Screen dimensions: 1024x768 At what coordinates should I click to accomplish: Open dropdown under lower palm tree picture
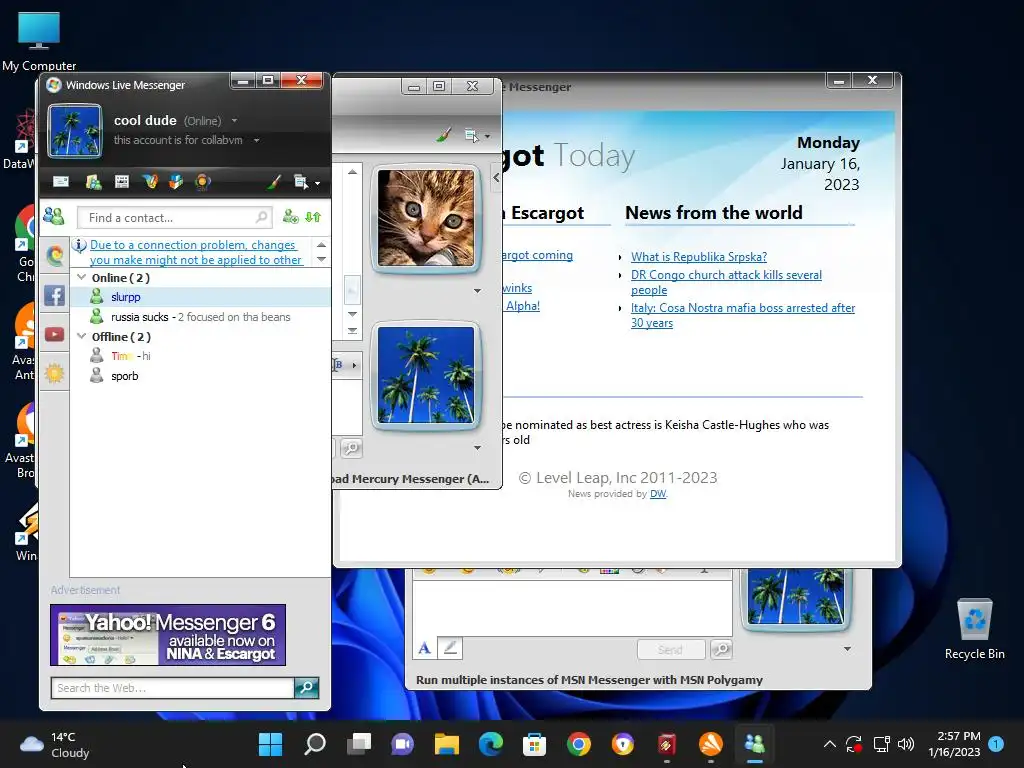(x=847, y=649)
